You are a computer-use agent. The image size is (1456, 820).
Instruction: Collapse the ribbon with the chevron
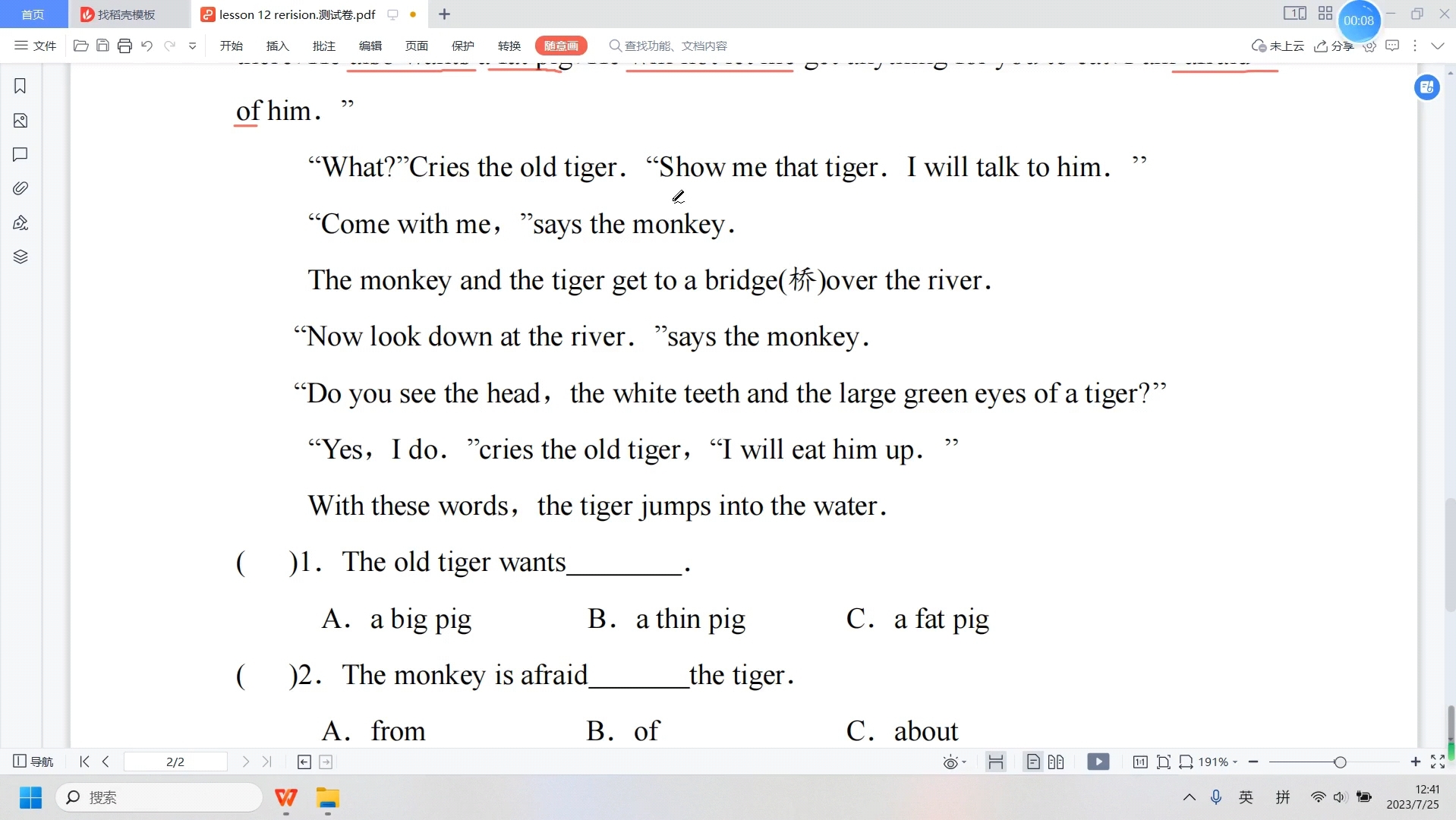click(x=1438, y=46)
